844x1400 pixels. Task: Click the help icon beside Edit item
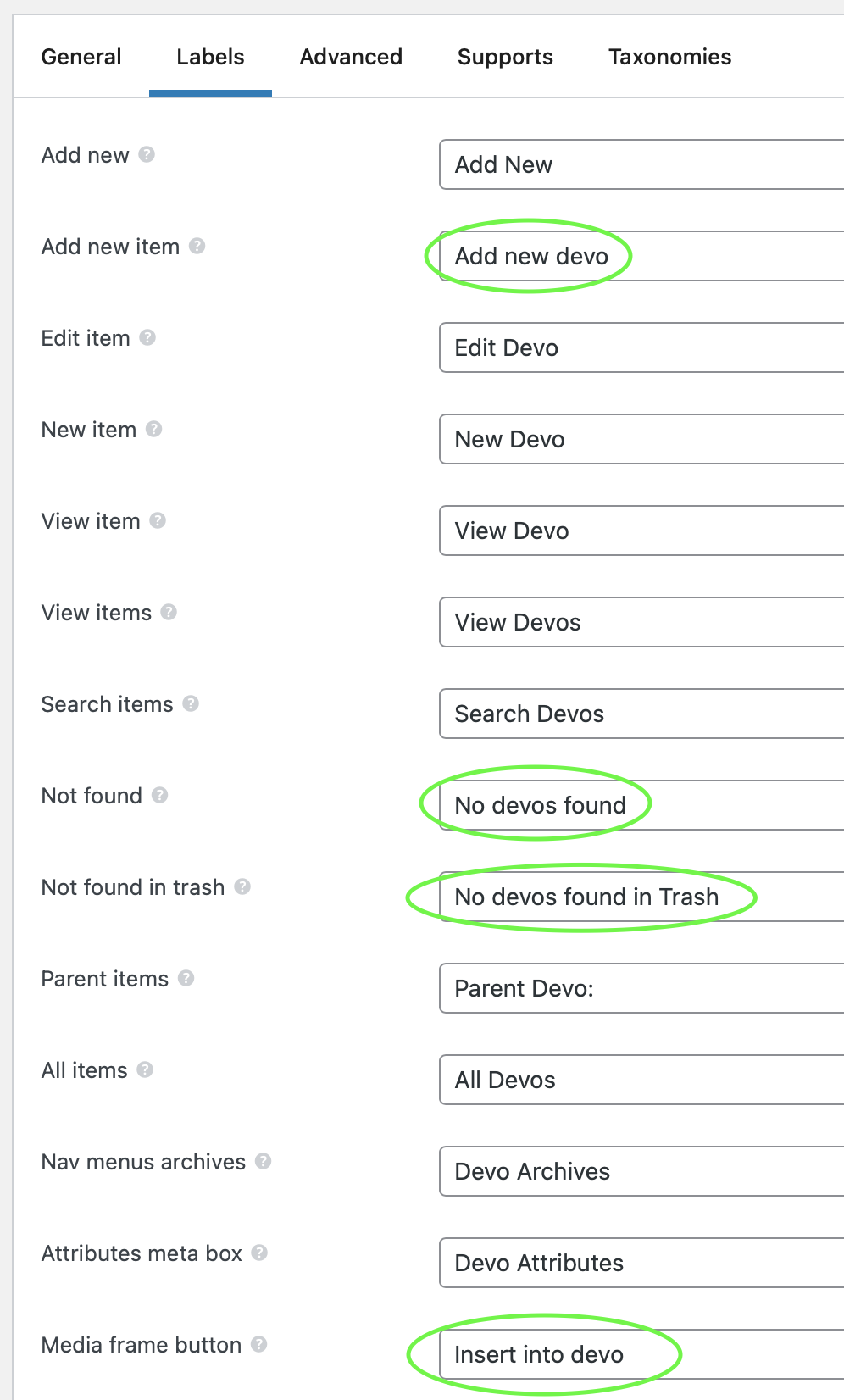tap(147, 337)
